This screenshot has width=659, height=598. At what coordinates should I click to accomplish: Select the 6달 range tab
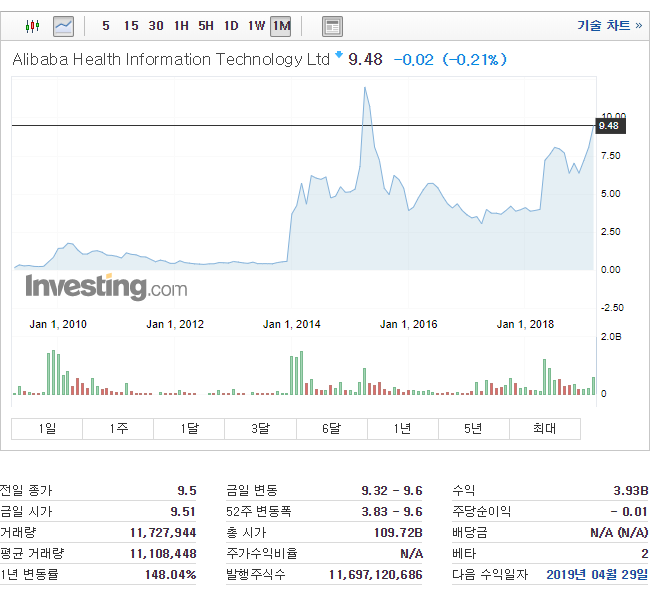(332, 429)
